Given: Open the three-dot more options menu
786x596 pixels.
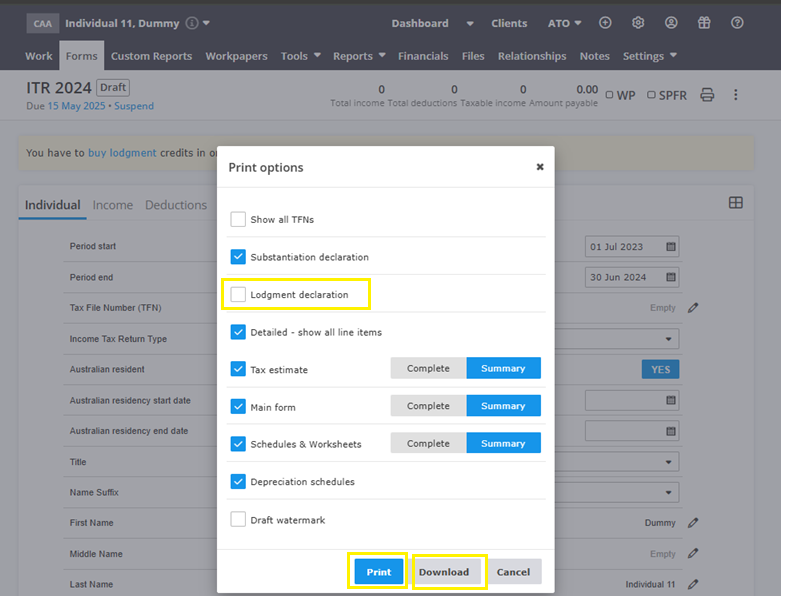Looking at the screenshot, I should (735, 95).
